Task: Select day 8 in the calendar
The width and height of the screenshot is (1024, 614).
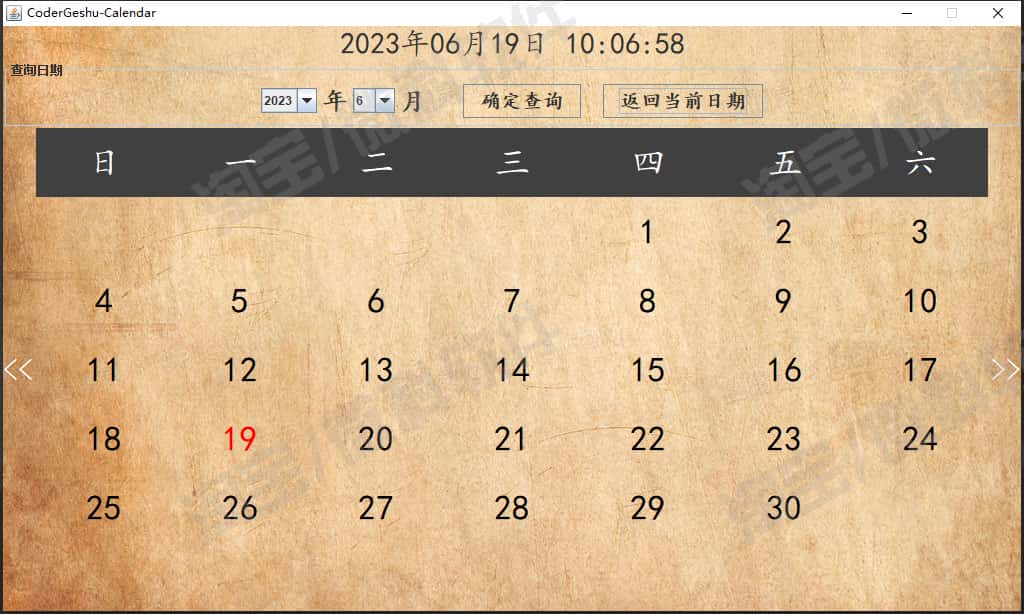Action: click(x=647, y=301)
